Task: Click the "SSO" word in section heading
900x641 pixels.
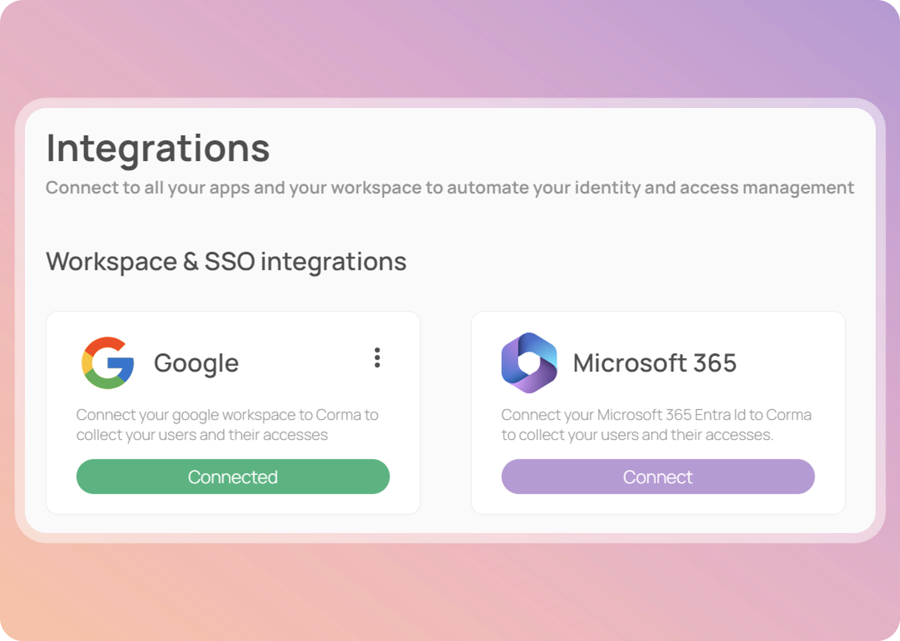Action: click(232, 262)
